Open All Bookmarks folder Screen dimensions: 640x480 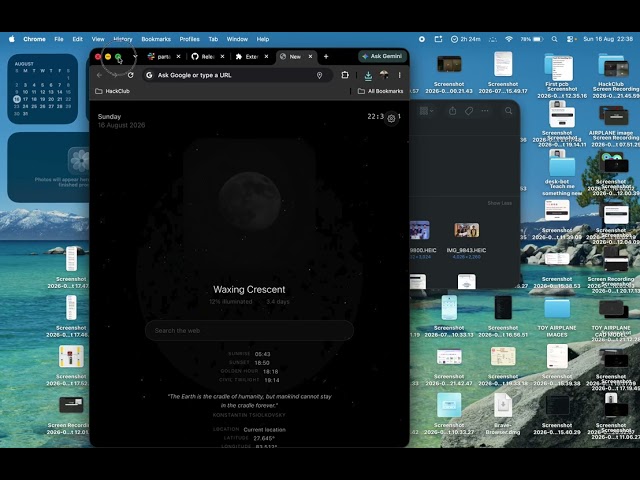point(380,91)
